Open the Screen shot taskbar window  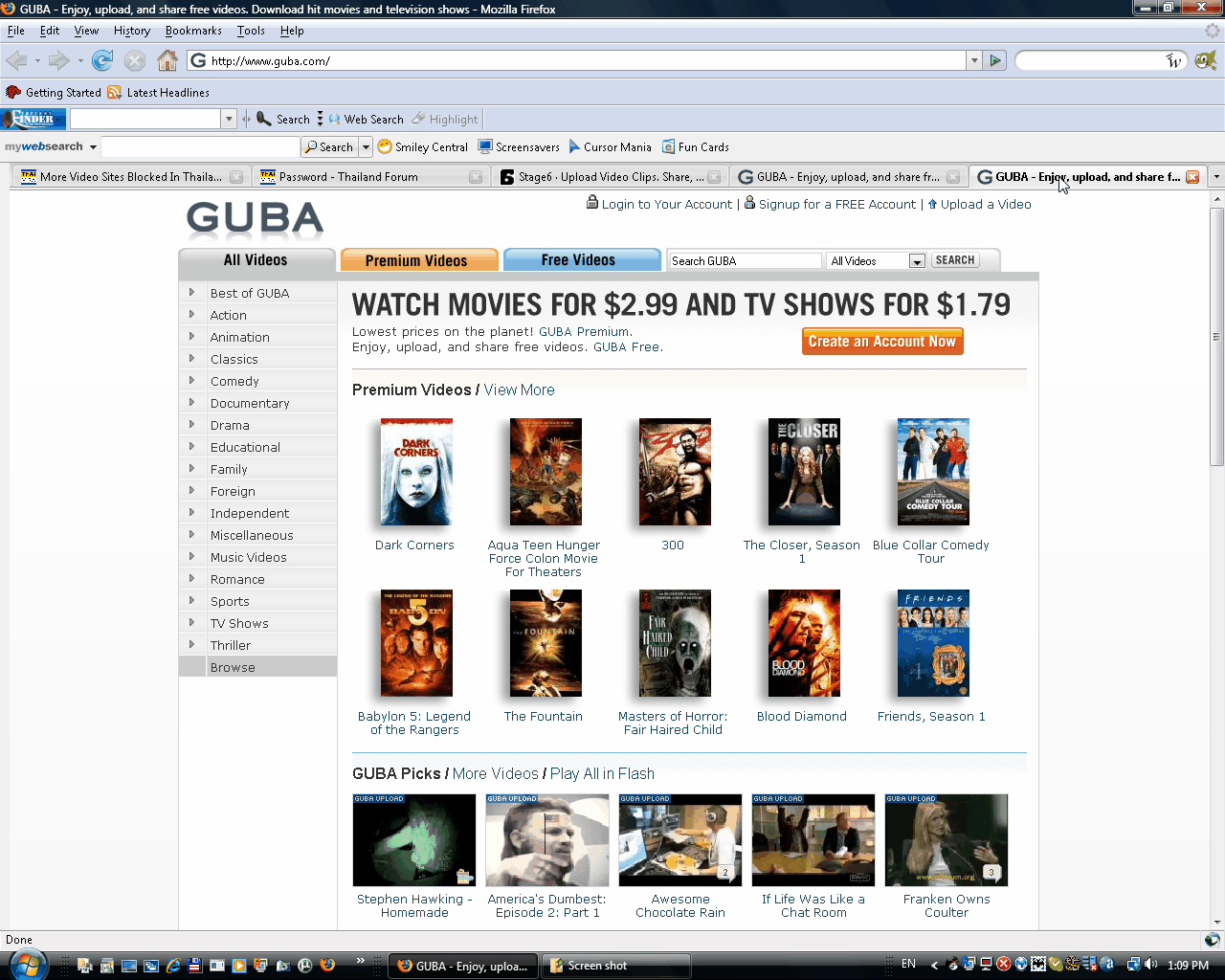[x=616, y=966]
